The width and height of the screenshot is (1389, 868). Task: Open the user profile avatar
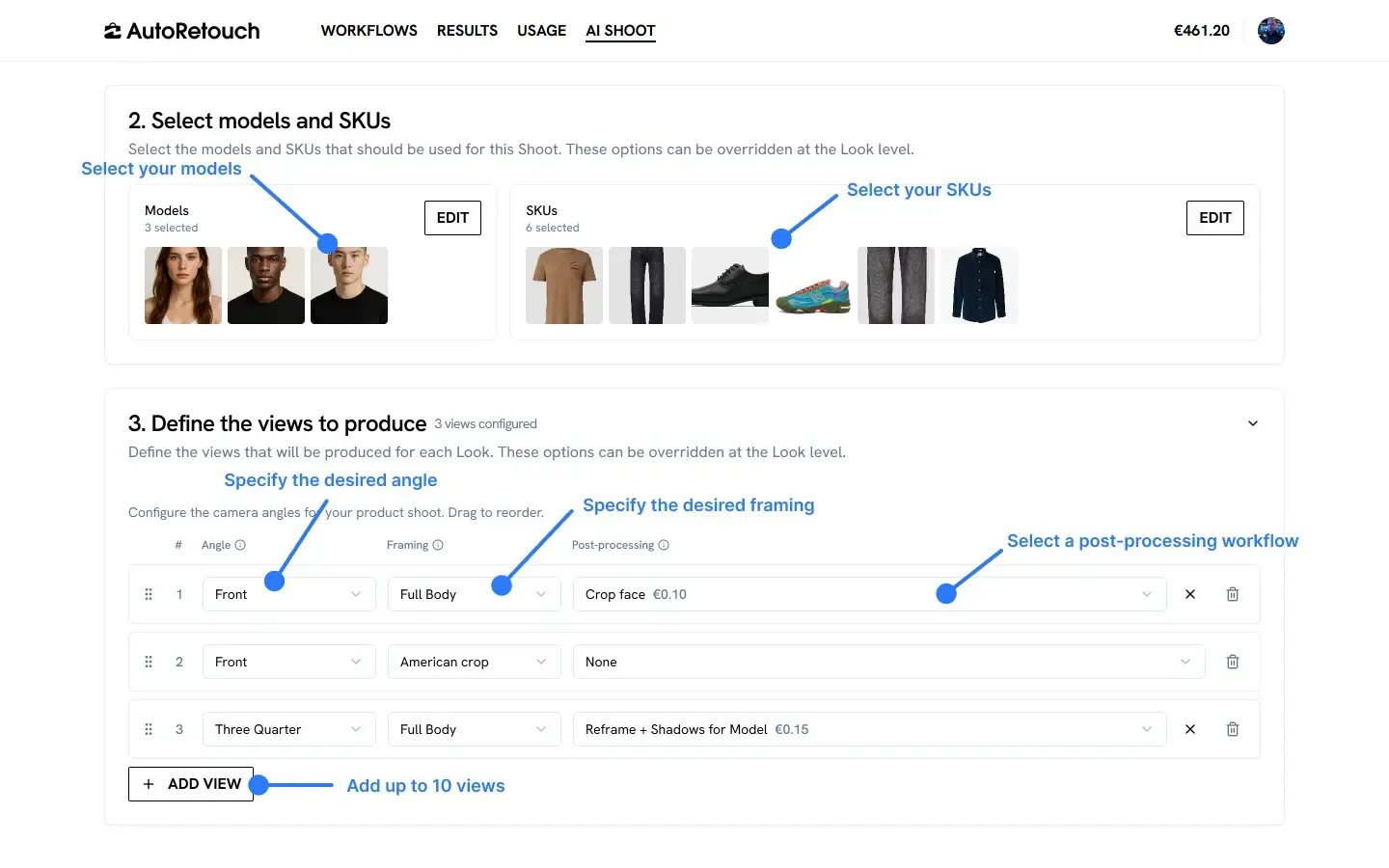pyautogui.click(x=1271, y=31)
